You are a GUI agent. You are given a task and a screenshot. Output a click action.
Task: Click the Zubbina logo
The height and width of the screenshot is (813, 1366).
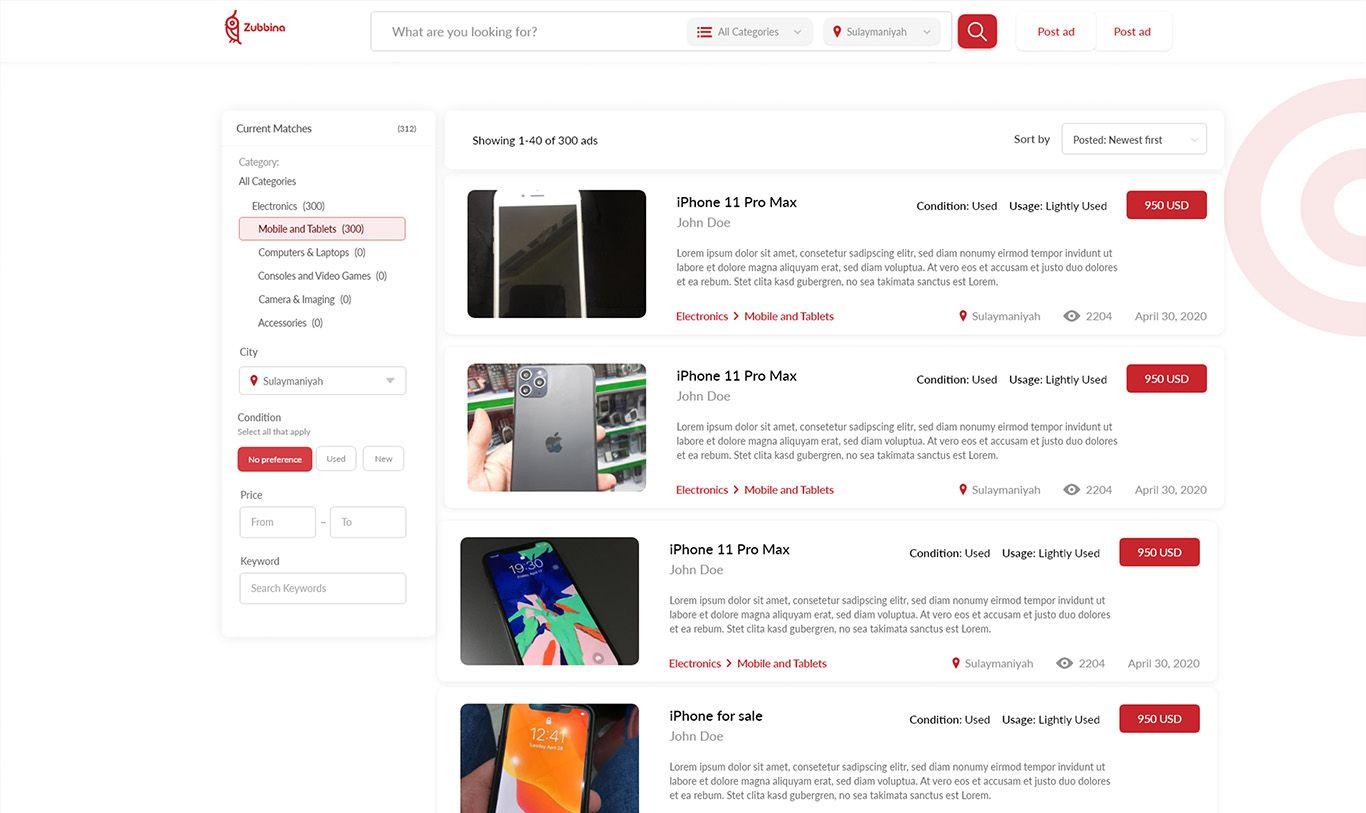[254, 28]
